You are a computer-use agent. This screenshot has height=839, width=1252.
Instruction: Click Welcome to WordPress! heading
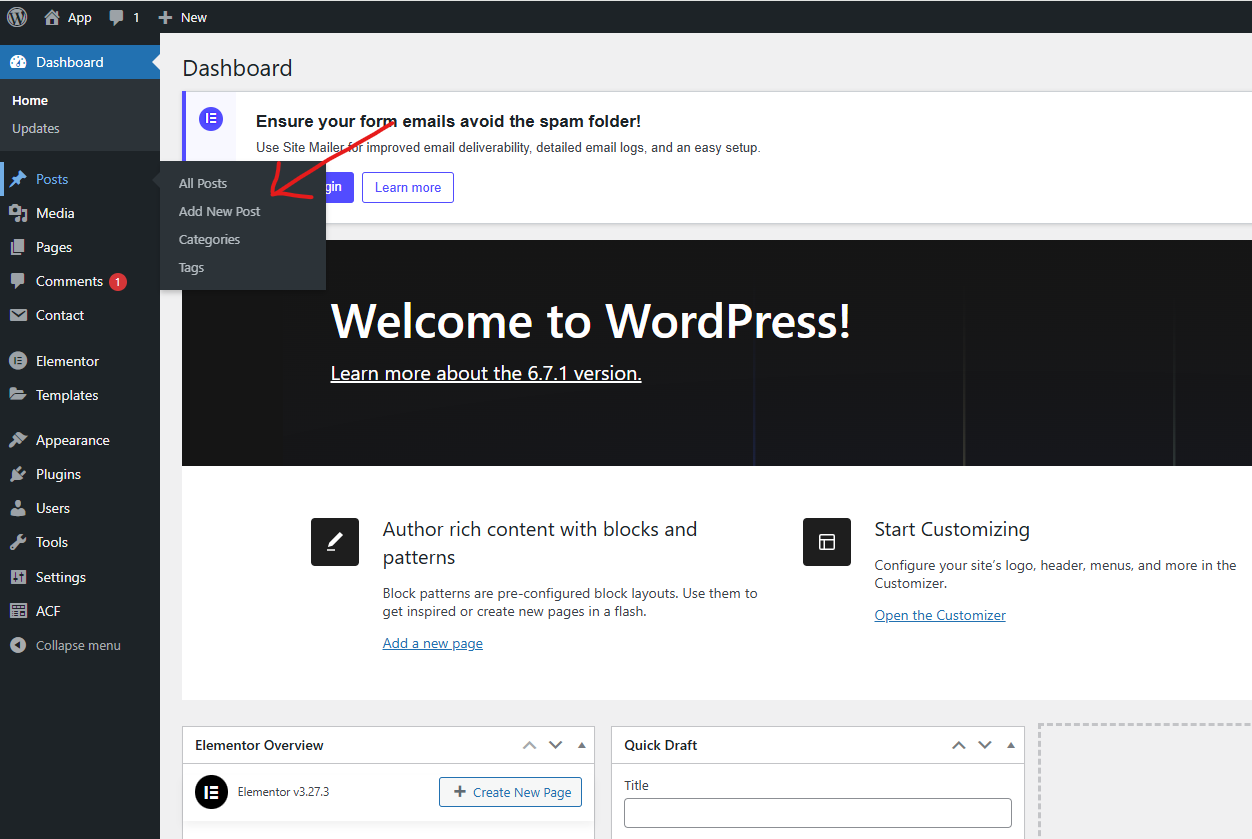(x=591, y=321)
